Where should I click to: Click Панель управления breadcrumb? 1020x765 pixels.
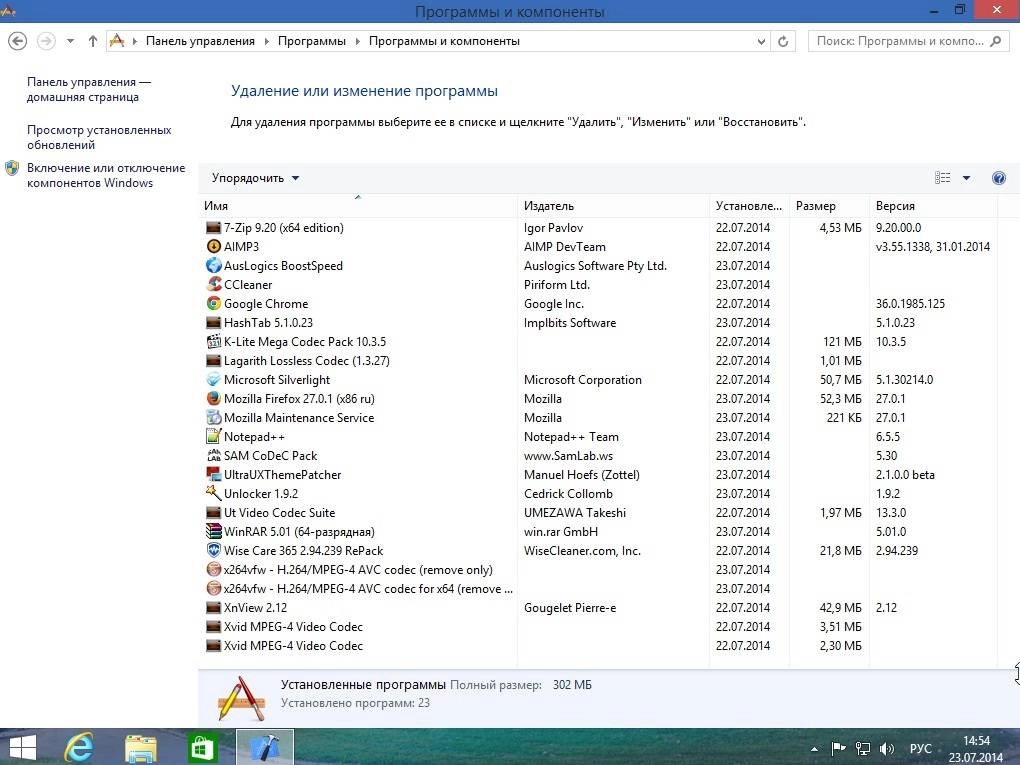click(200, 41)
